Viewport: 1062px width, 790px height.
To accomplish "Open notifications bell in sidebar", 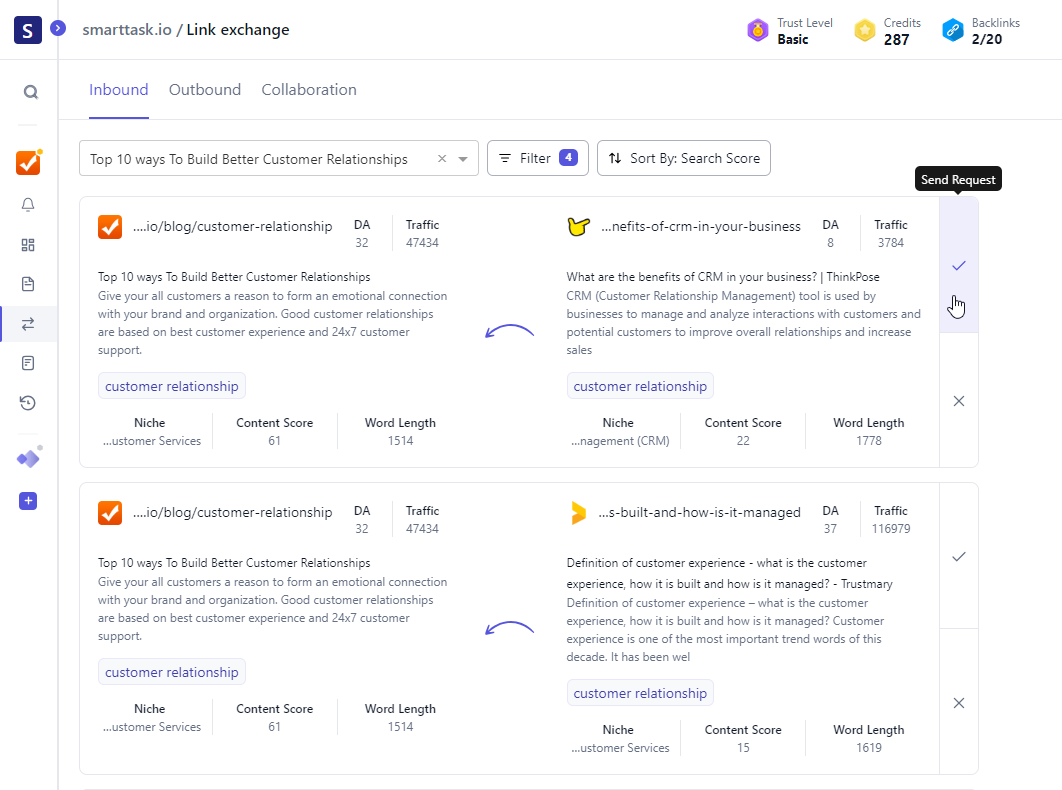I will (28, 205).
